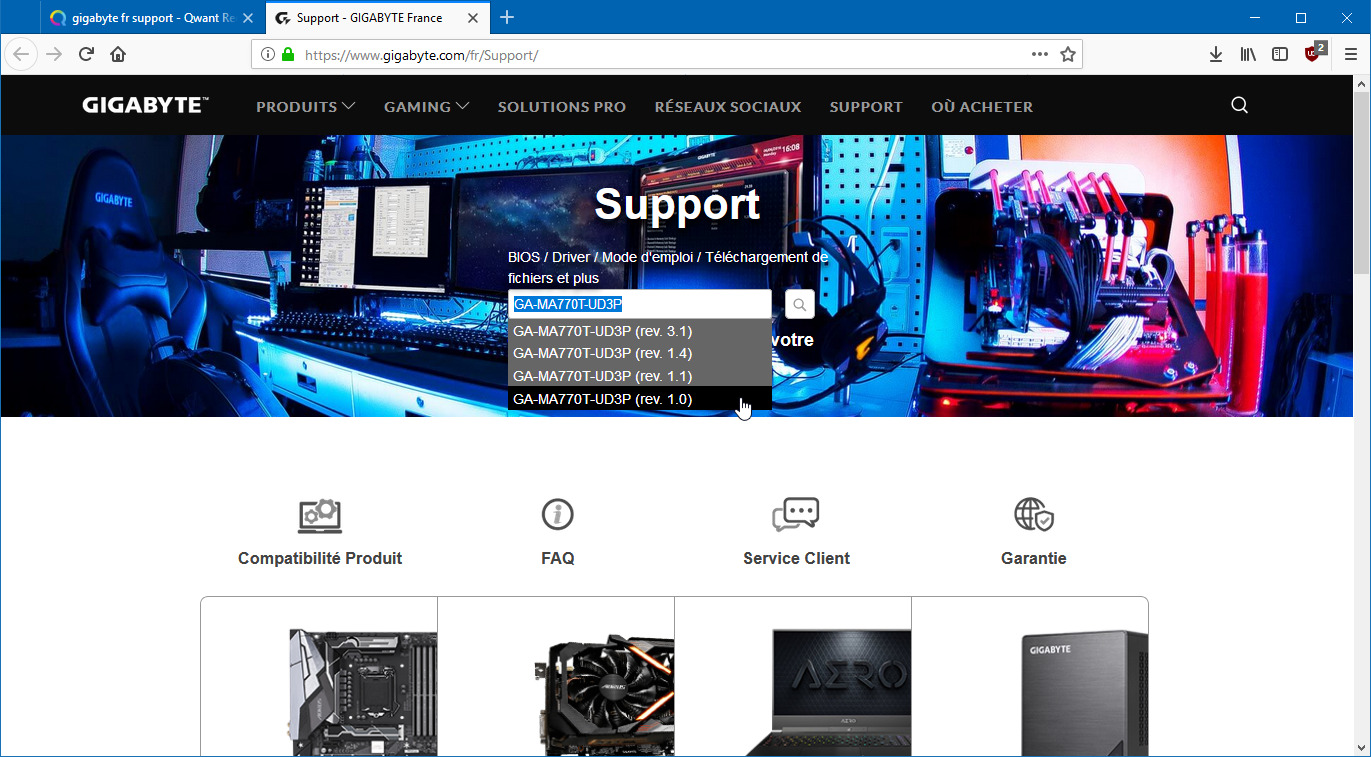
Task: Select the motherboard product category thumbnail
Action: coord(363,692)
